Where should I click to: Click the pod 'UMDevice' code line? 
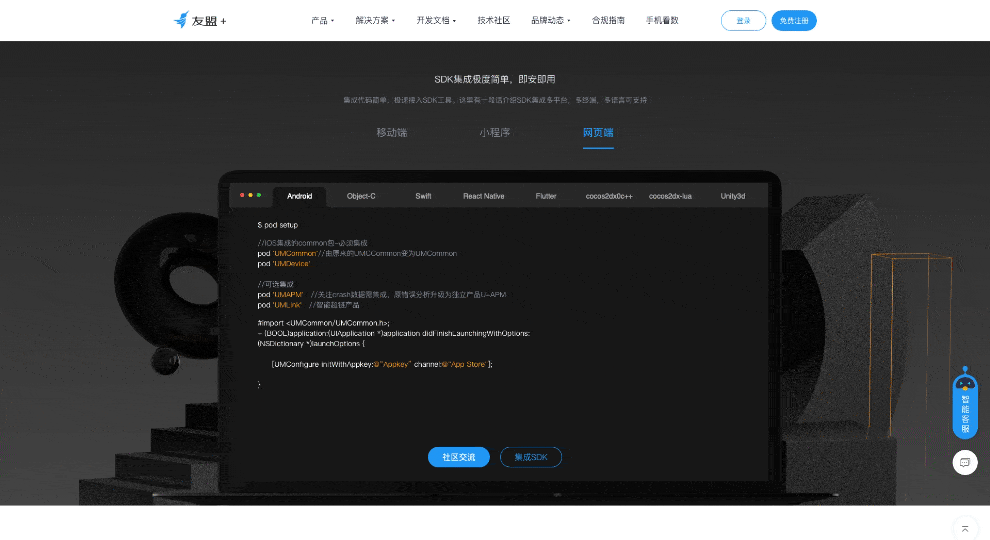point(284,263)
